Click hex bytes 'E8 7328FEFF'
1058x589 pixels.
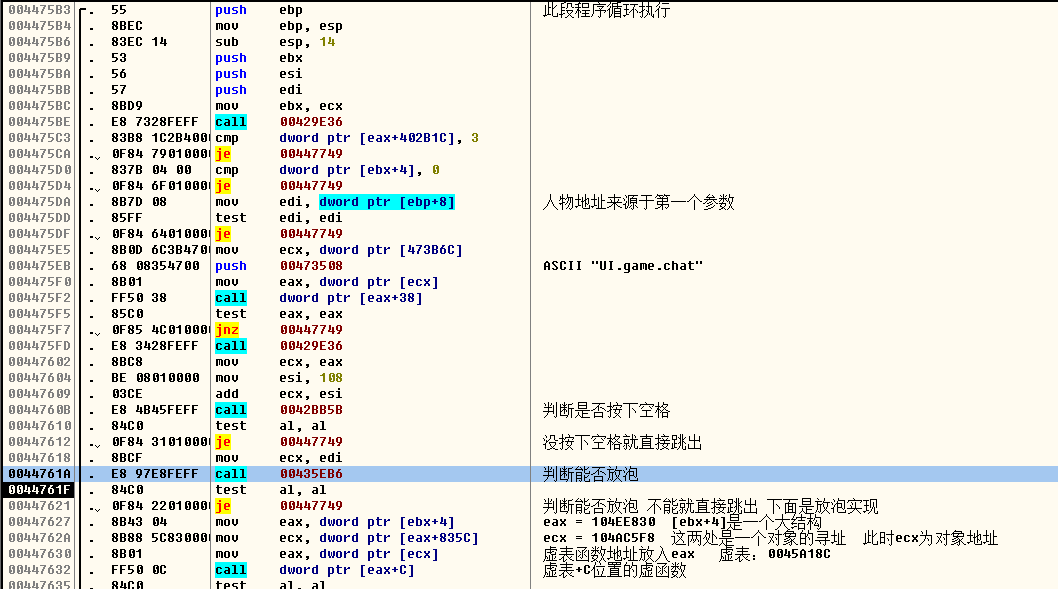pyautogui.click(x=155, y=122)
